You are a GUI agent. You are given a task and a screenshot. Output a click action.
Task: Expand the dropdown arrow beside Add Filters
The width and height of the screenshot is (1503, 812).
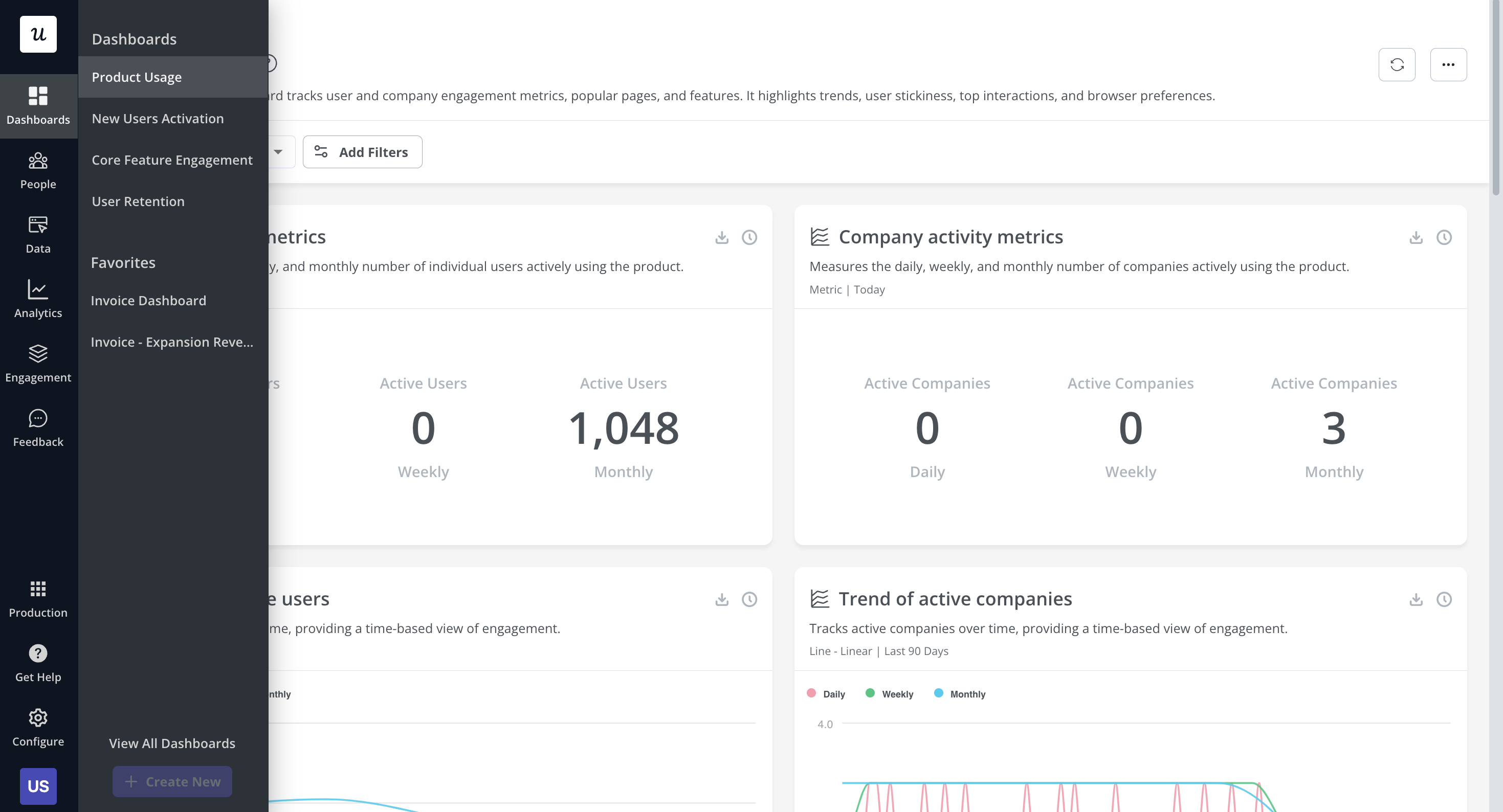[x=278, y=152]
